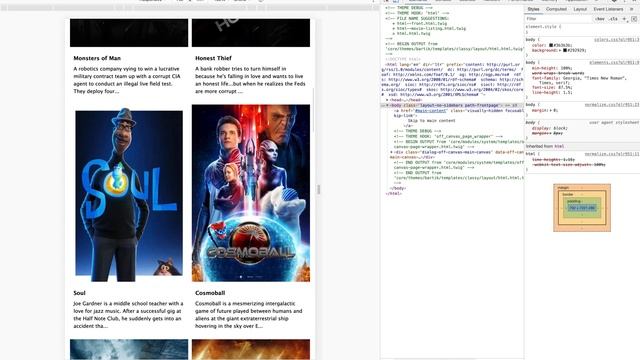Select the closing /body tag line
The image size is (640, 360).
point(398,188)
